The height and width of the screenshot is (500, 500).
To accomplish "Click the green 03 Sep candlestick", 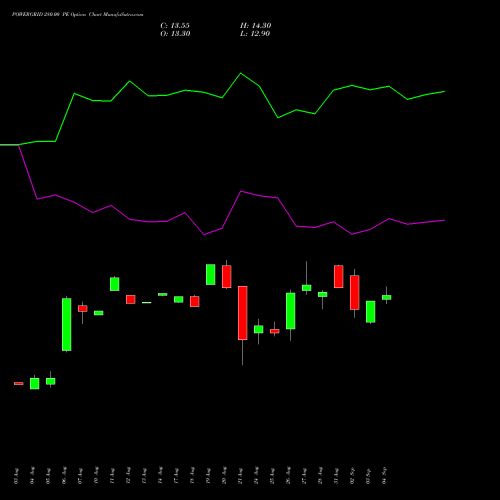I will tap(371, 312).
